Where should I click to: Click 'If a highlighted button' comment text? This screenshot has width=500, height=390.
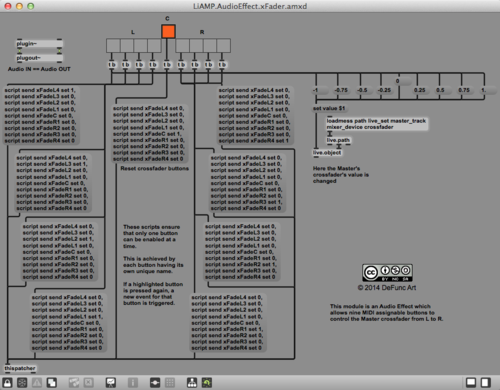pos(153,293)
